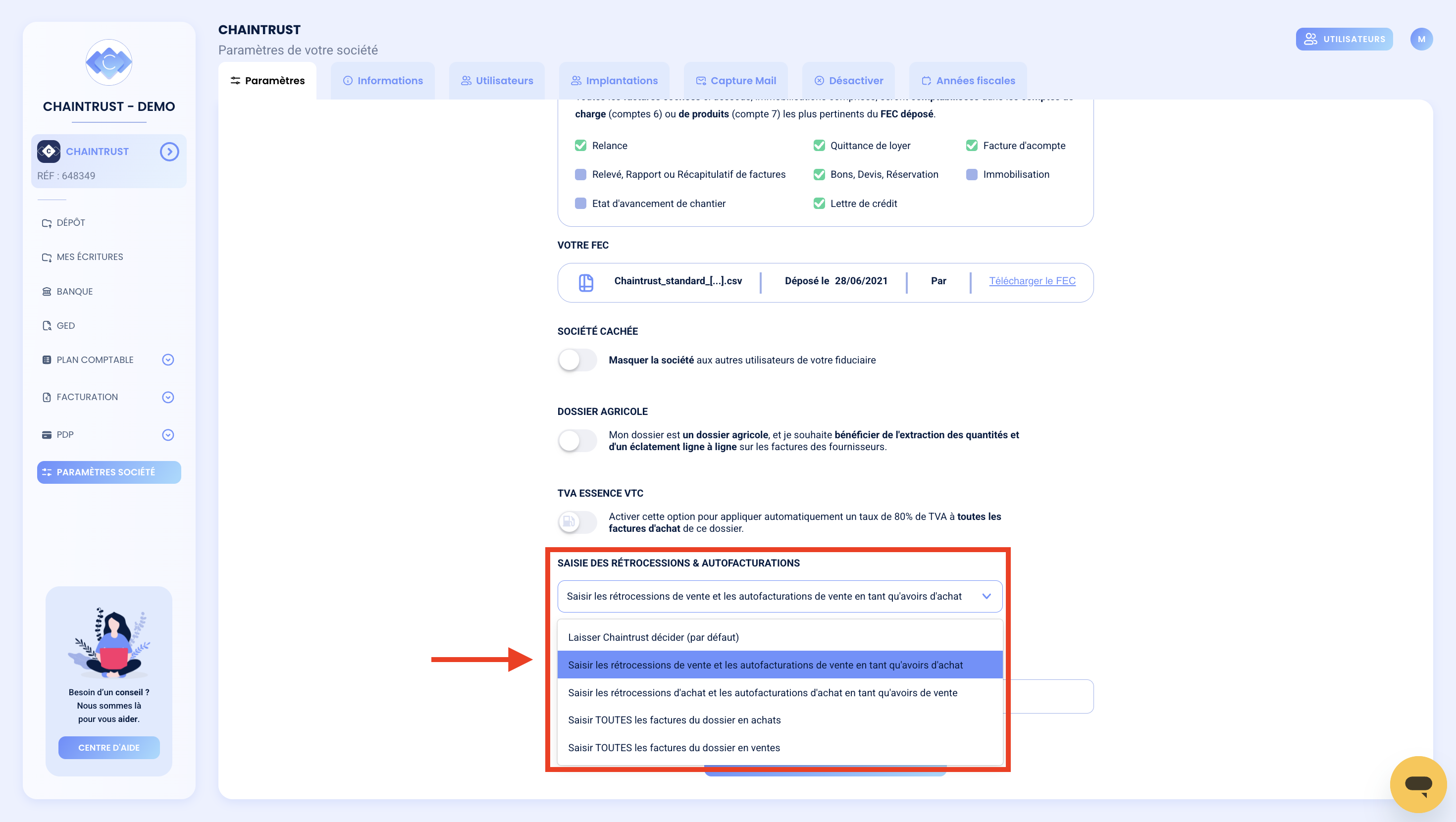Click the dropdown chevron arrow of rétrocessions select
This screenshot has height=822, width=1456.
pyautogui.click(x=987, y=596)
